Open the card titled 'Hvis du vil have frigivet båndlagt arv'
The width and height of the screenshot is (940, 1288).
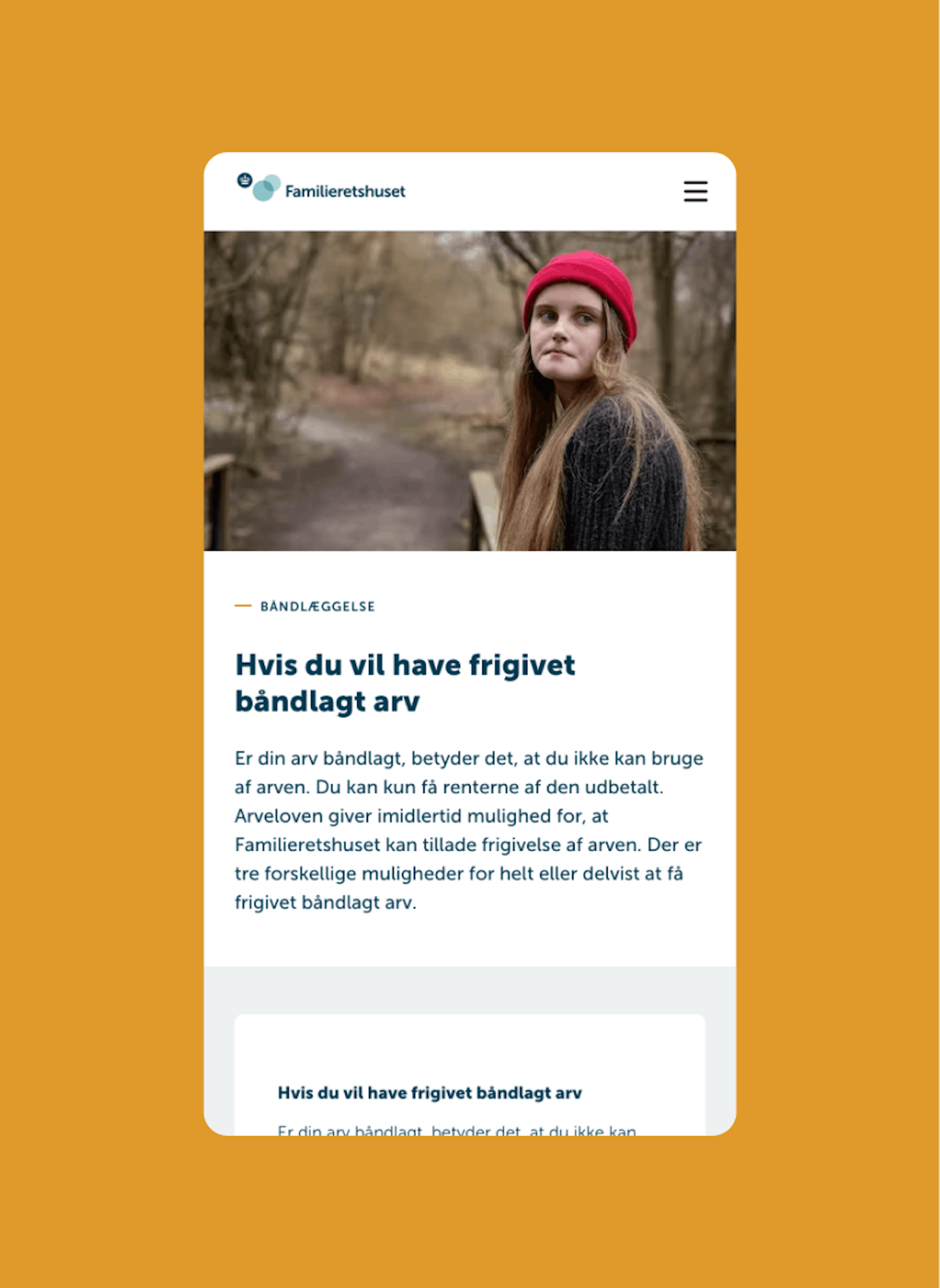[430, 1093]
